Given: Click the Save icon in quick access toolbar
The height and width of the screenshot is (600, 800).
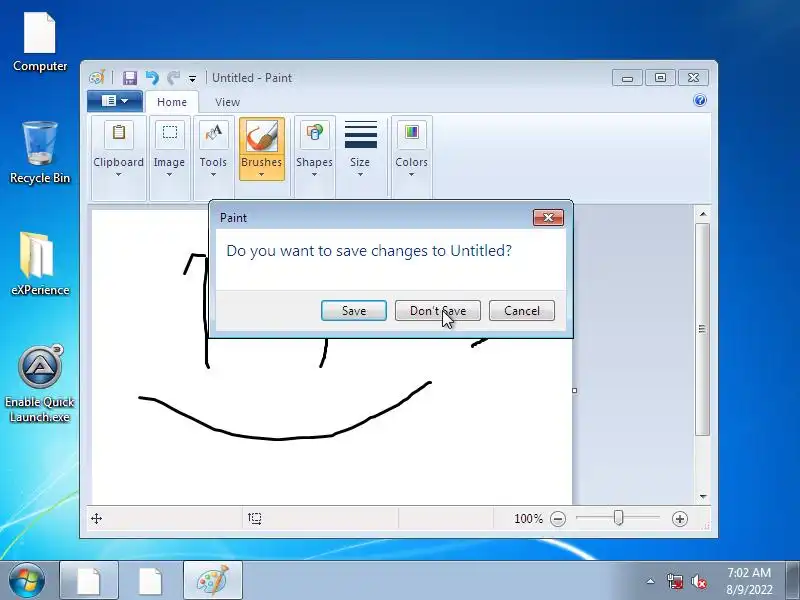Looking at the screenshot, I should (130, 78).
